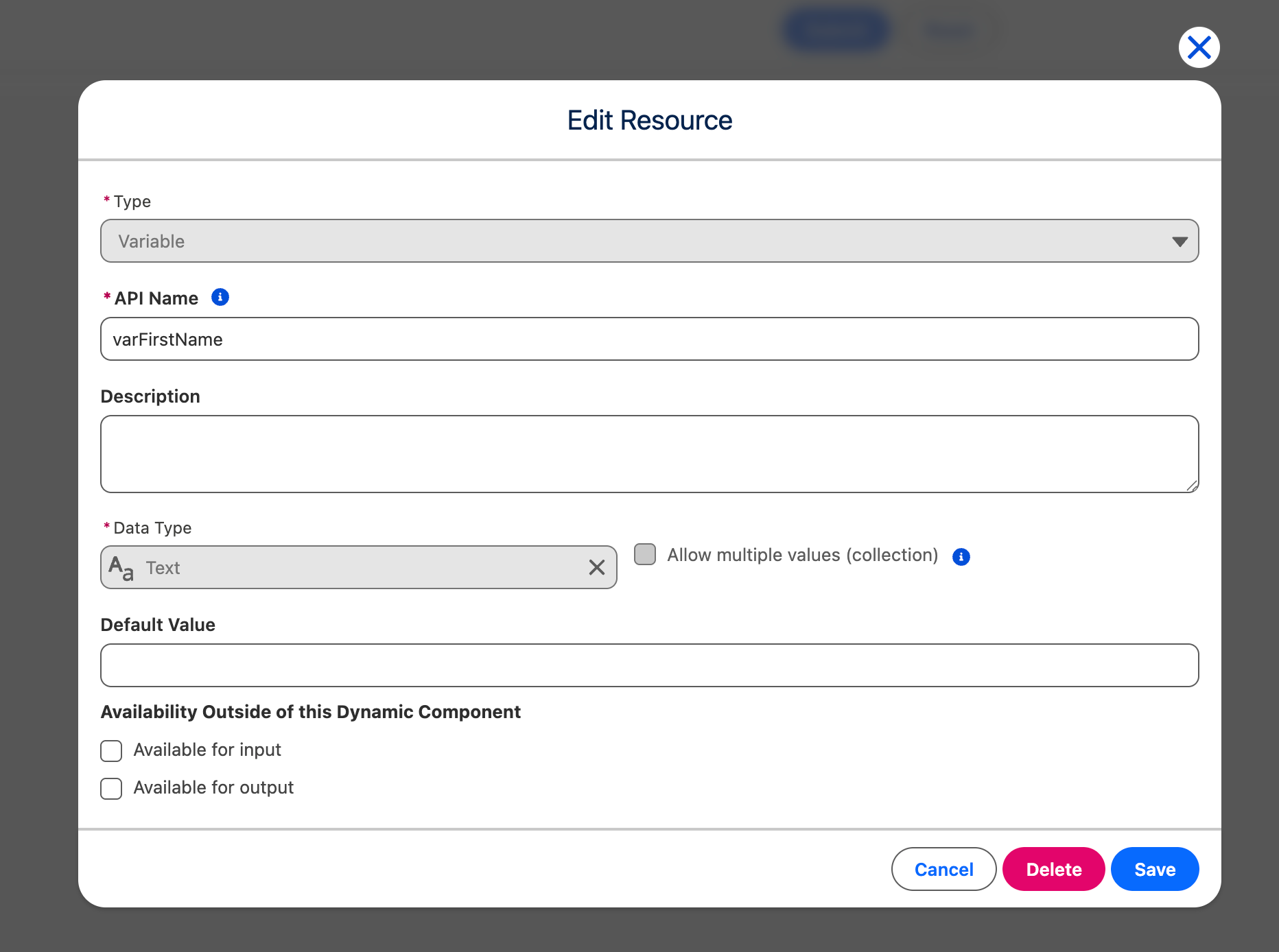
Task: Click the Edit Resource heading
Action: pyautogui.click(x=649, y=121)
